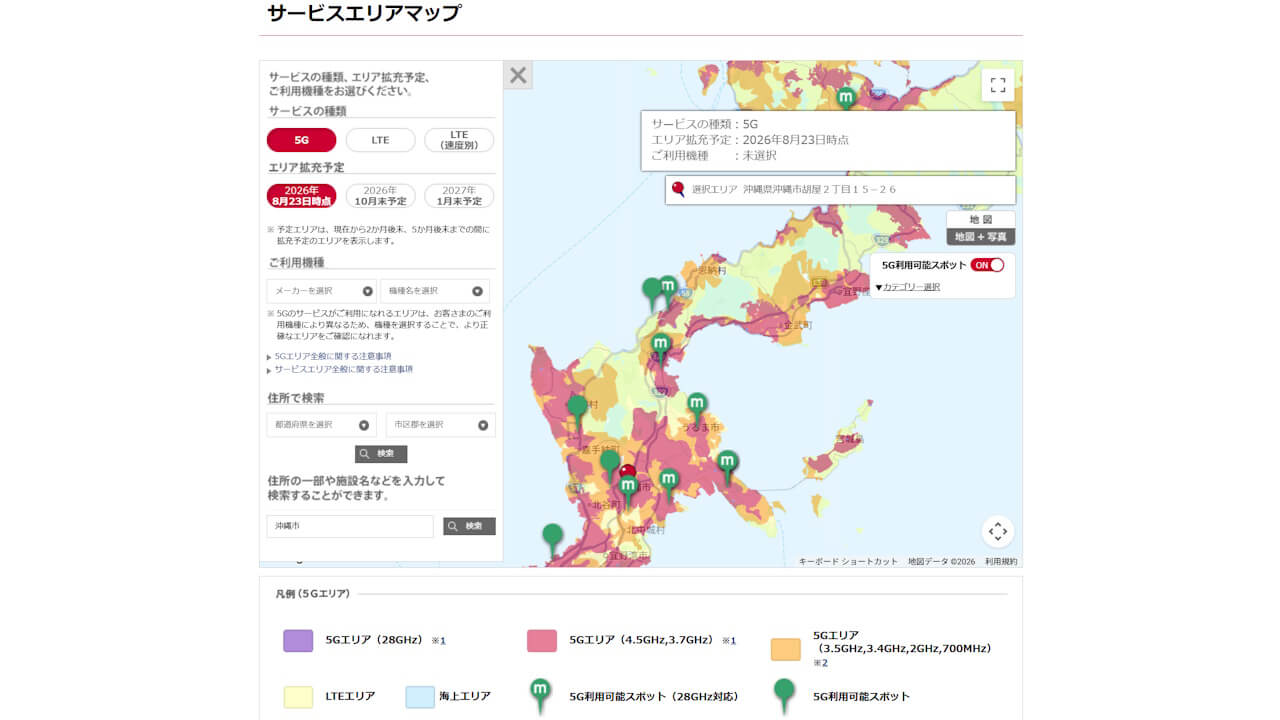Close the side panel with the X icon
The height and width of the screenshot is (720, 1280).
[518, 75]
